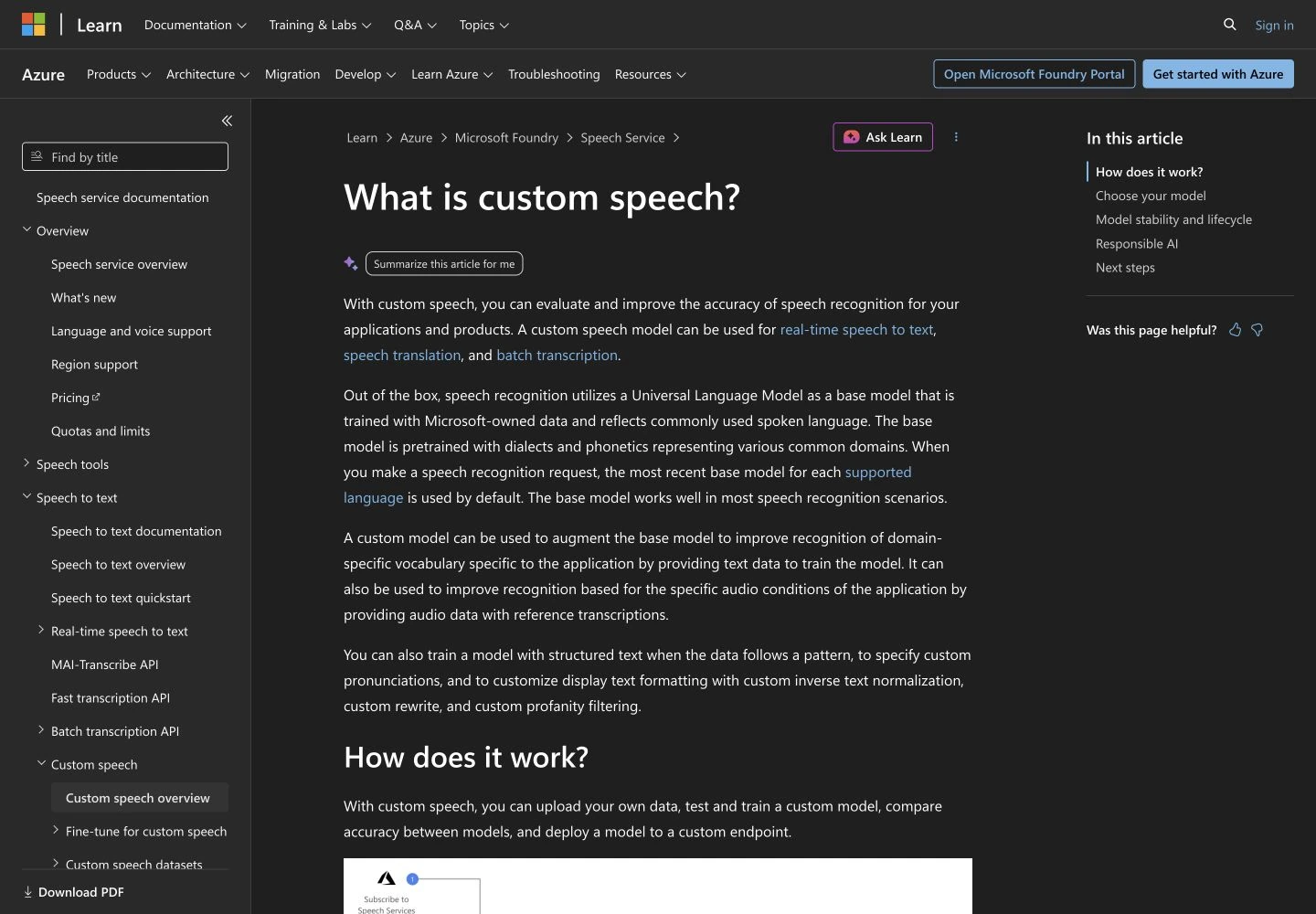Open the batch transcription link

pos(557,355)
